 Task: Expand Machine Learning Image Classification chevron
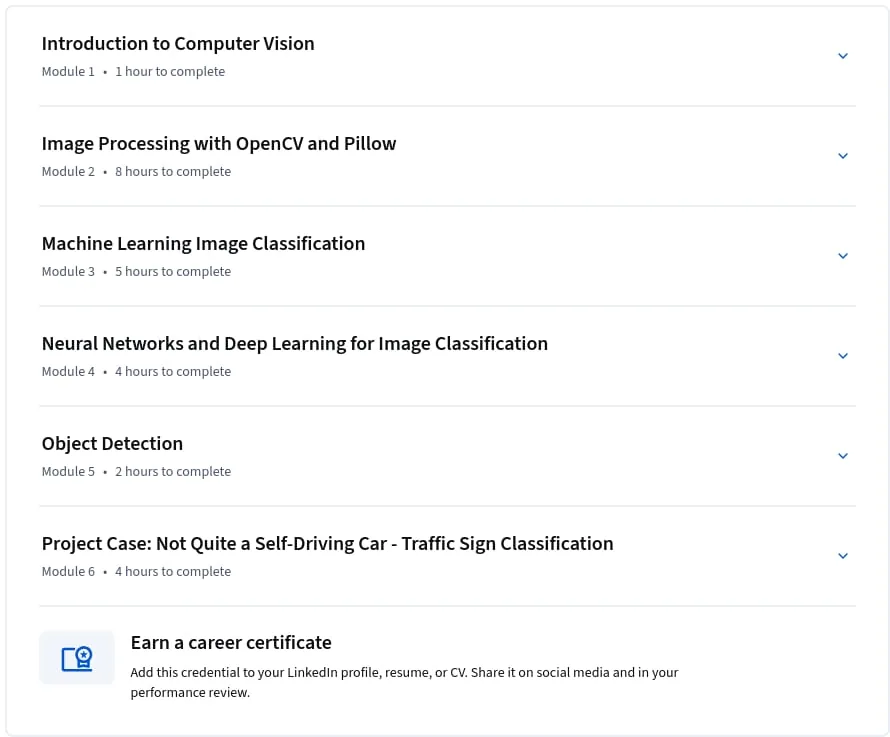[x=843, y=256]
